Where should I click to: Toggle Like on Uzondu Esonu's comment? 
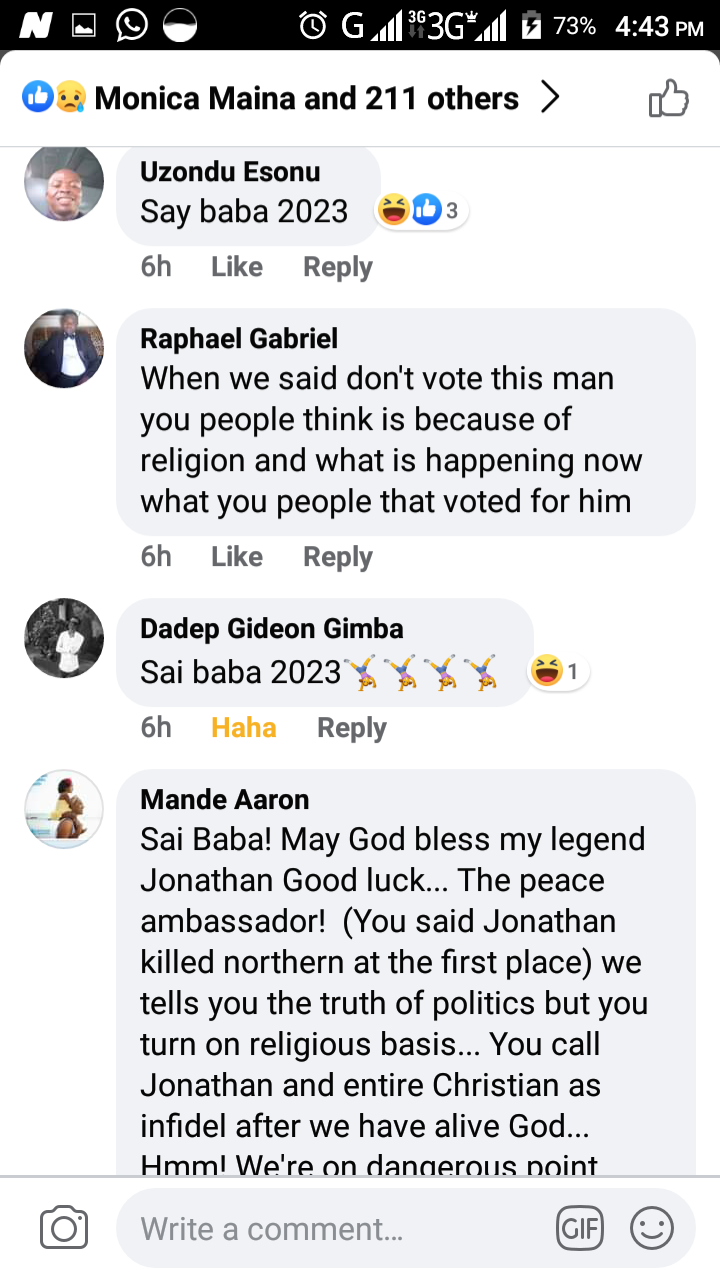pyautogui.click(x=237, y=267)
